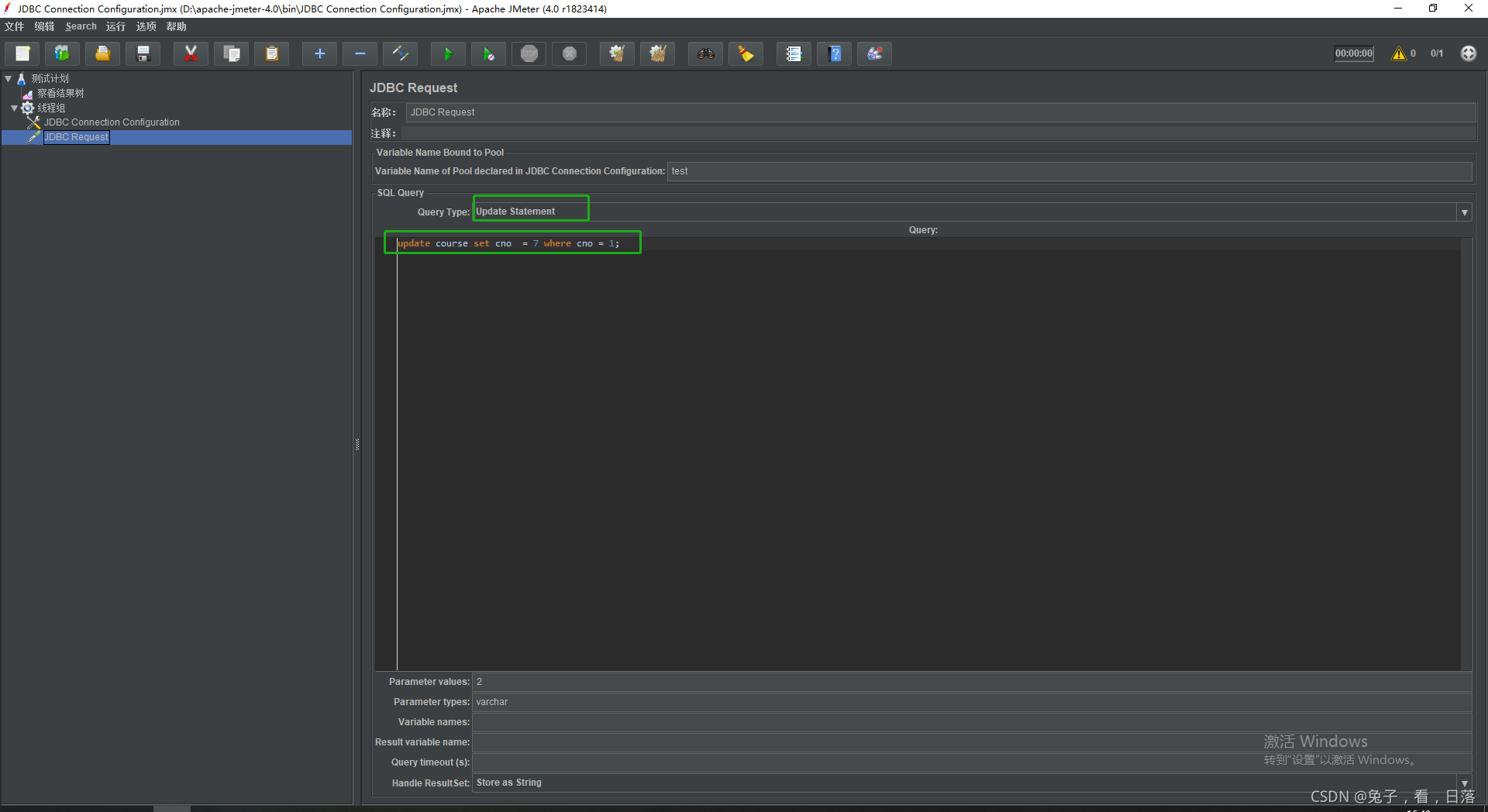Collapse the 测试计划 tree node
This screenshot has width=1488, height=812.
[8, 77]
